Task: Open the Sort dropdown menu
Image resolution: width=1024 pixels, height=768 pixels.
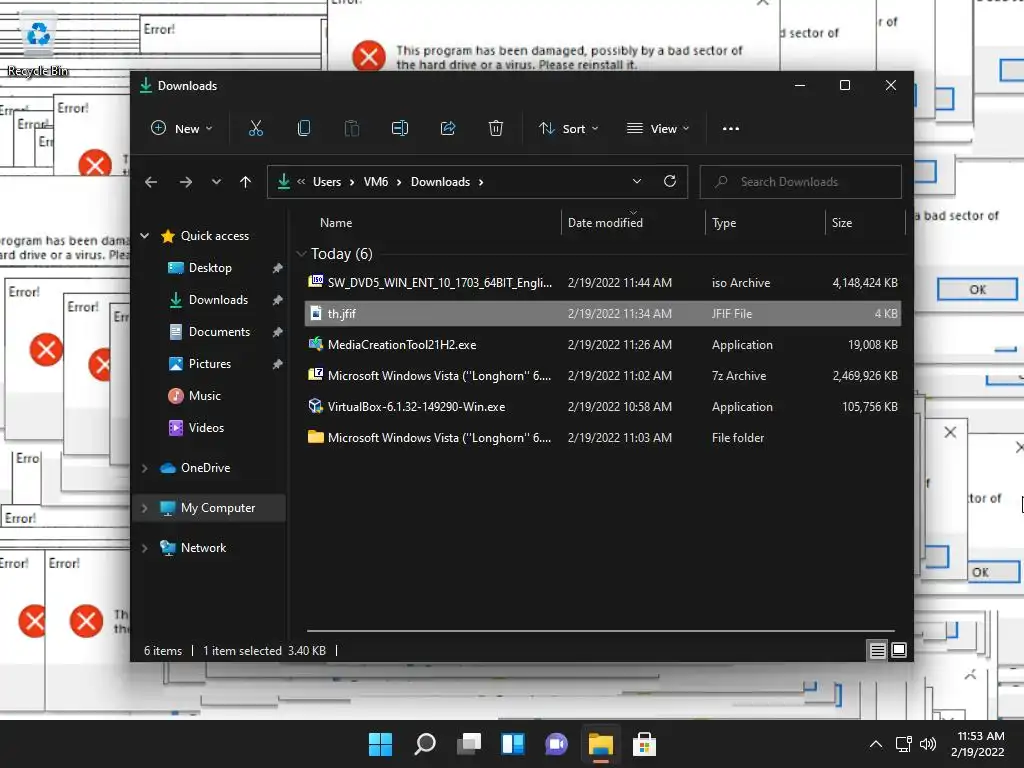Action: pos(568,129)
